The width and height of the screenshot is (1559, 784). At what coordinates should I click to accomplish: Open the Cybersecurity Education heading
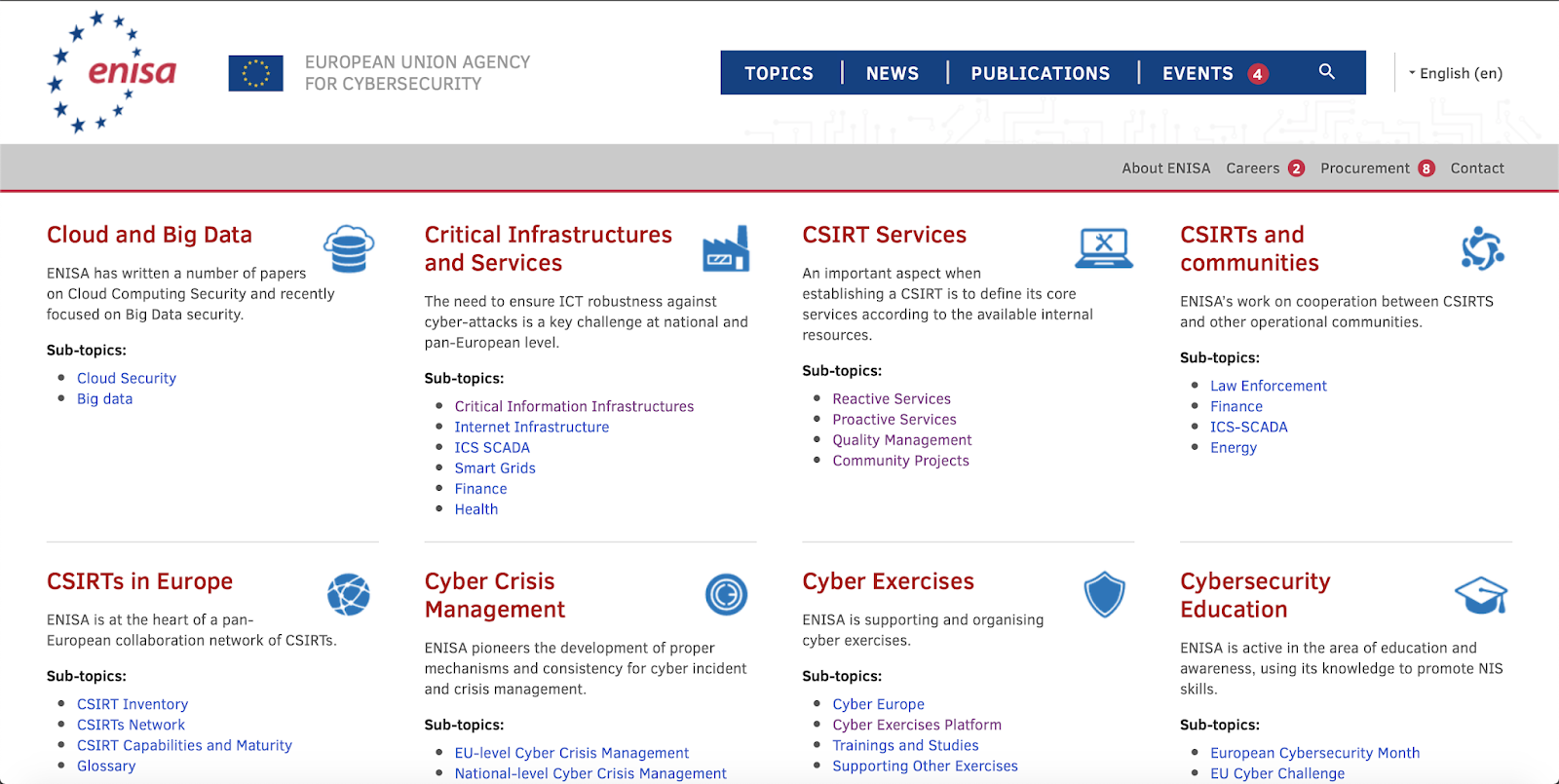(x=1255, y=595)
